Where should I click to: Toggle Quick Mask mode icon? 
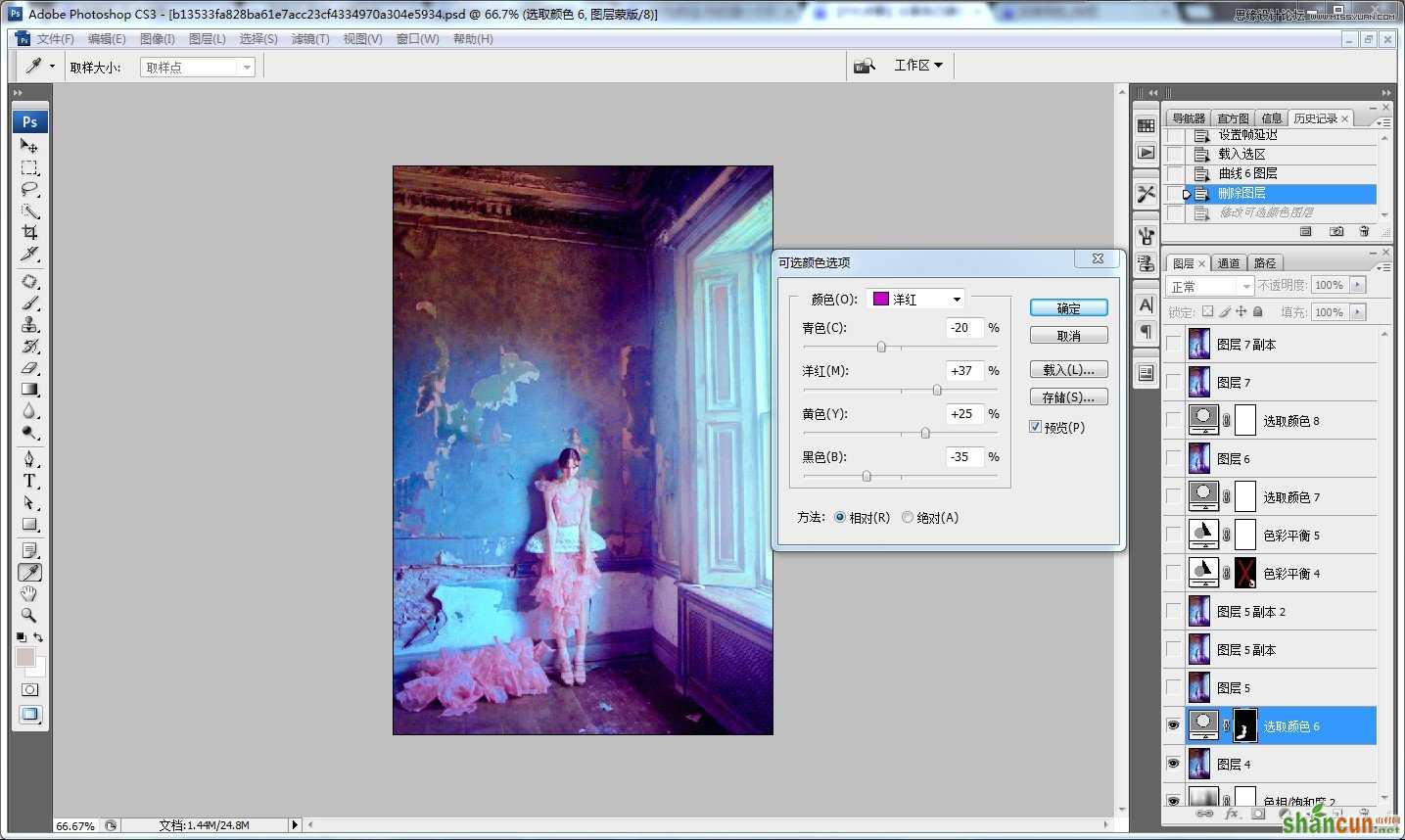pyautogui.click(x=29, y=689)
